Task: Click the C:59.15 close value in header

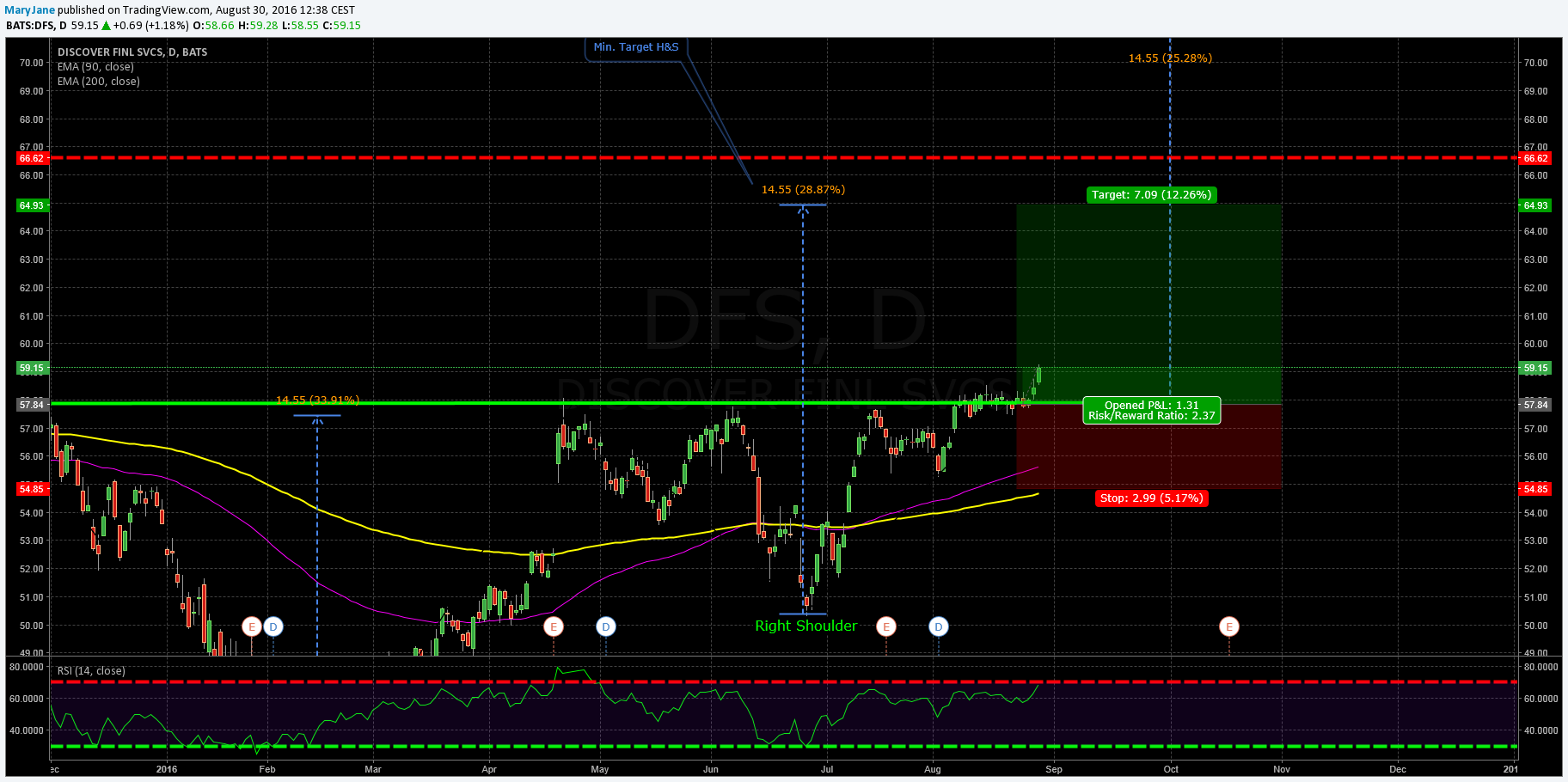Action: 342,26
